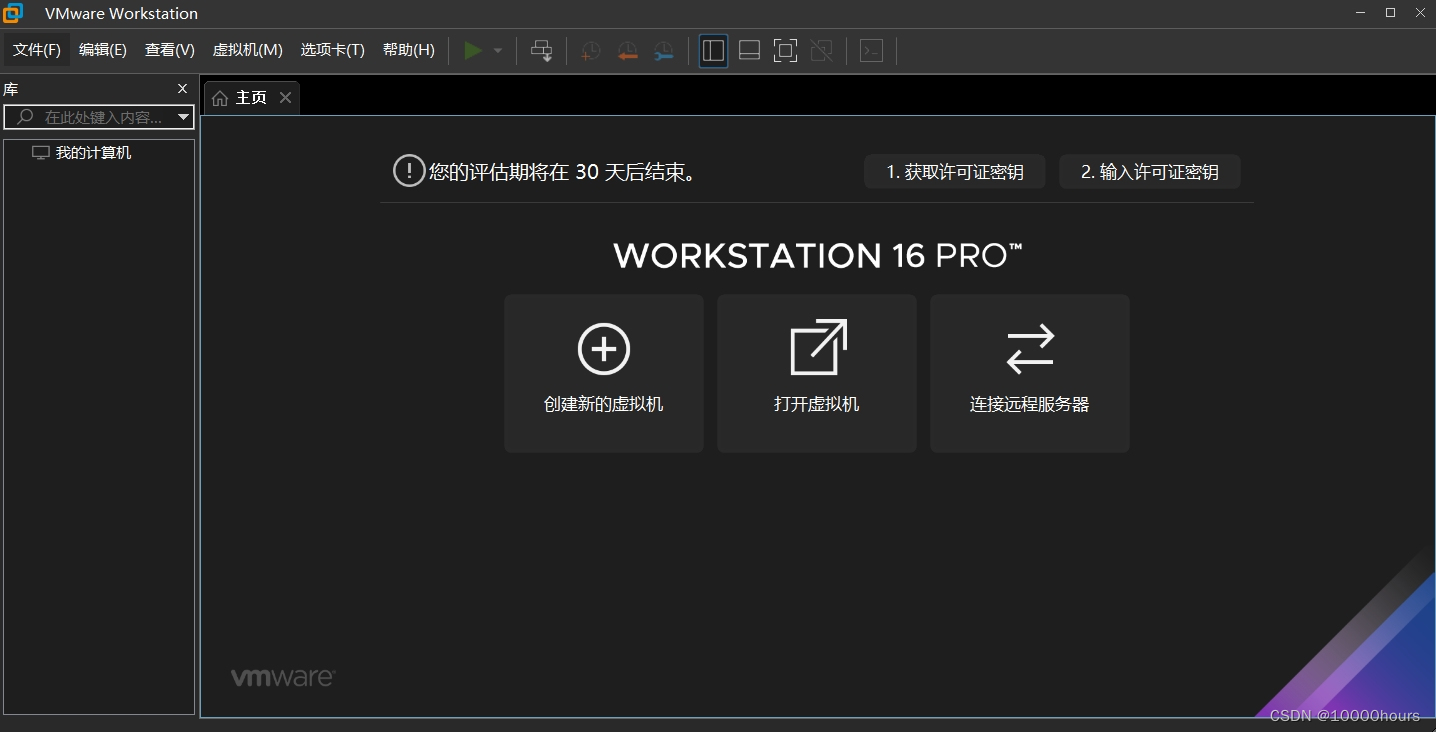The image size is (1436, 732).
Task: Close the VMware Workstation window
Action: [x=1419, y=12]
